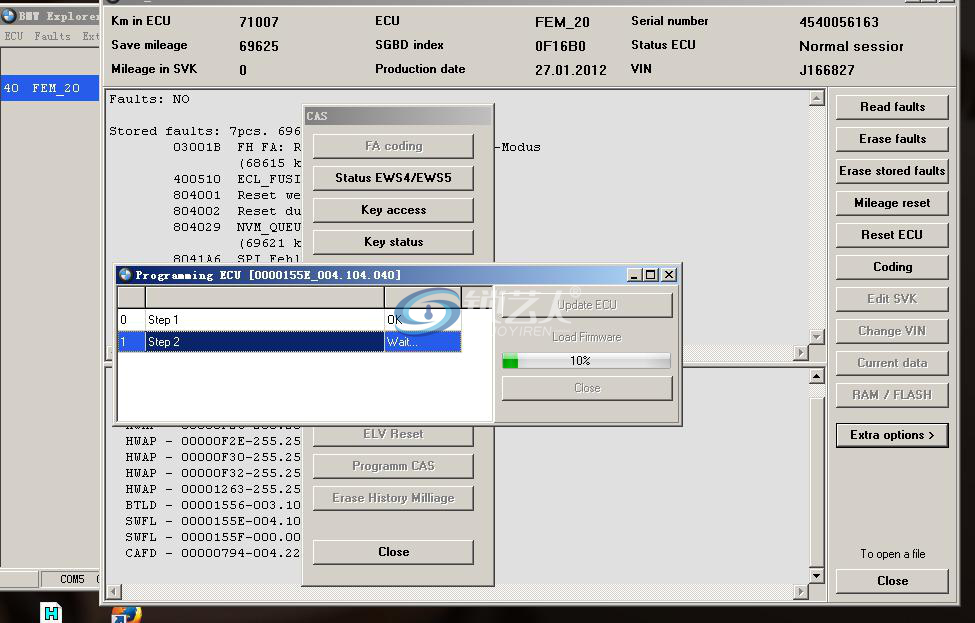The height and width of the screenshot is (623, 975).
Task: Maximize the Programming ECU window
Action: 651,275
